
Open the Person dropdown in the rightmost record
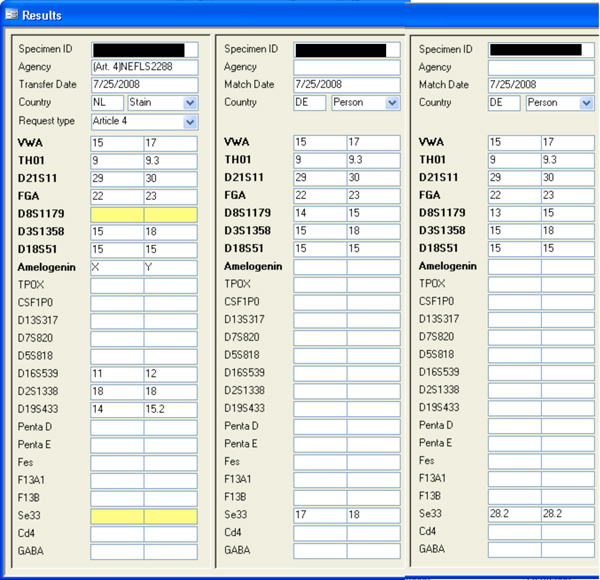(x=588, y=102)
